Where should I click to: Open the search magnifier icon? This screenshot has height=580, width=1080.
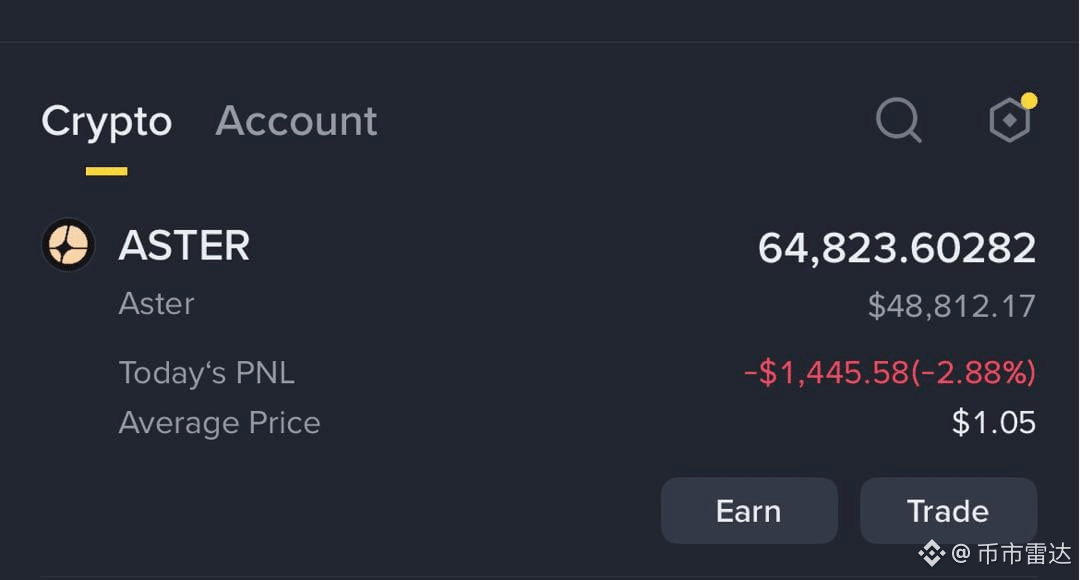click(898, 121)
